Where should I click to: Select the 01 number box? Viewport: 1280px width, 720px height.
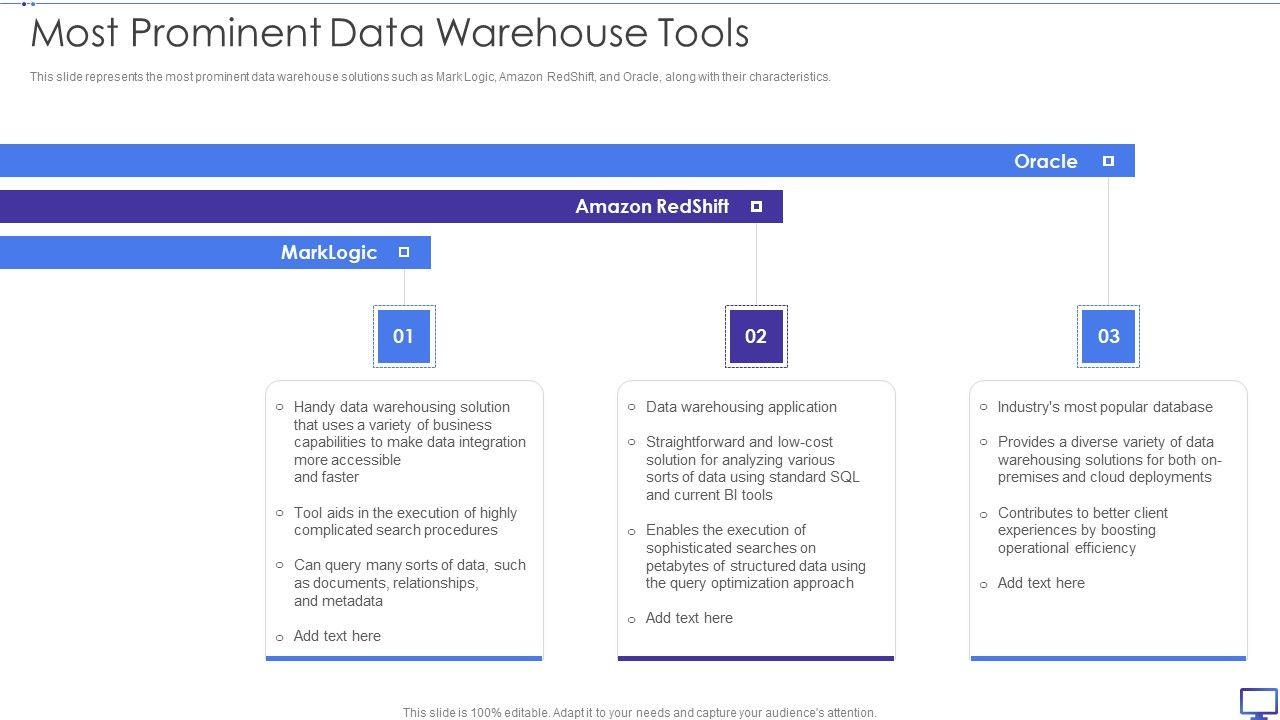coord(404,336)
